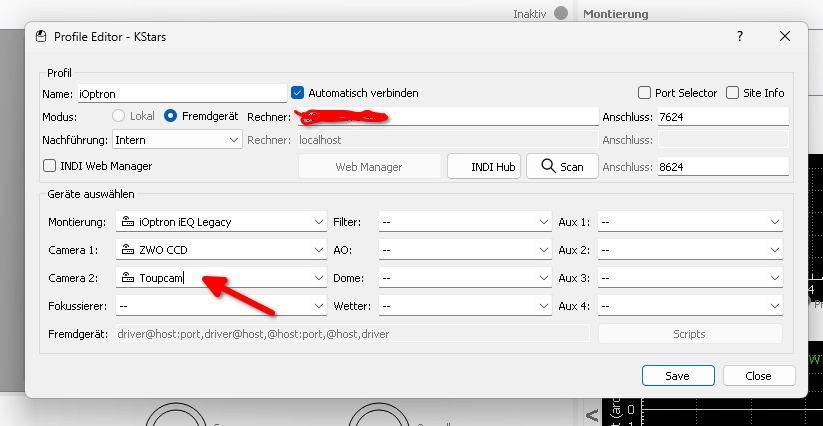Click the Scripts button

pos(690,334)
